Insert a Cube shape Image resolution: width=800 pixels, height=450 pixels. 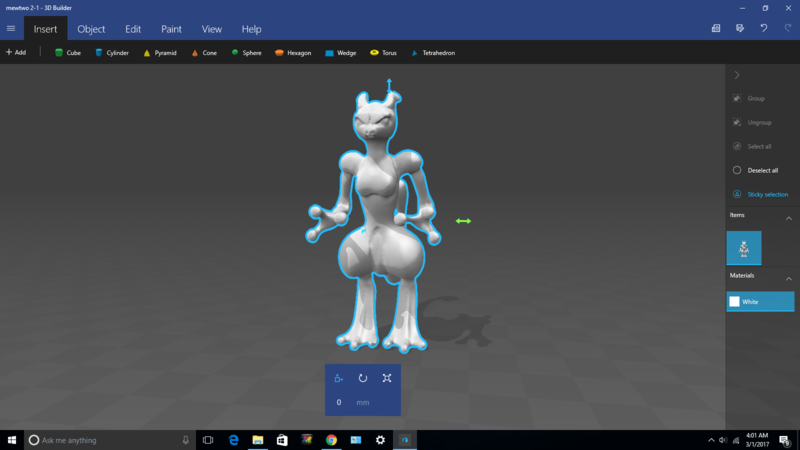(x=68, y=53)
